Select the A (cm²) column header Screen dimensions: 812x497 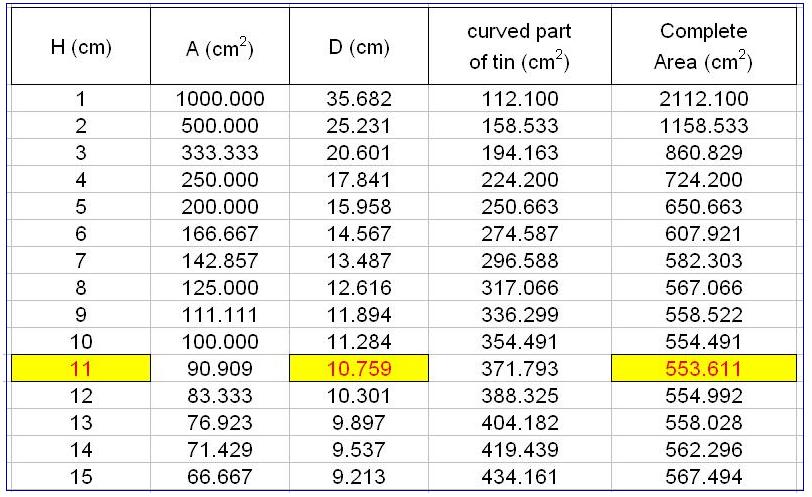(219, 47)
